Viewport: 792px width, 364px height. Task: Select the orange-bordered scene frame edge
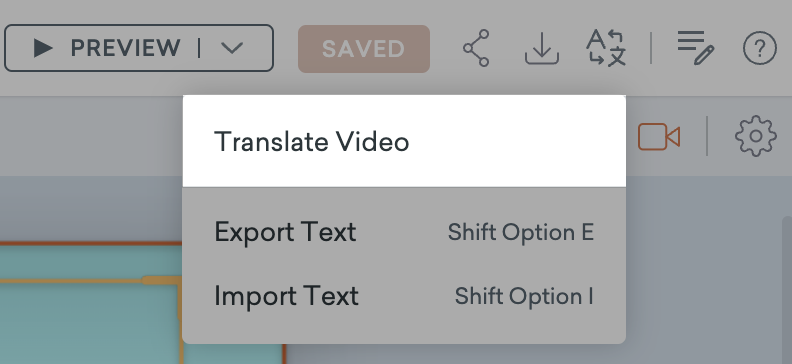coord(91,244)
